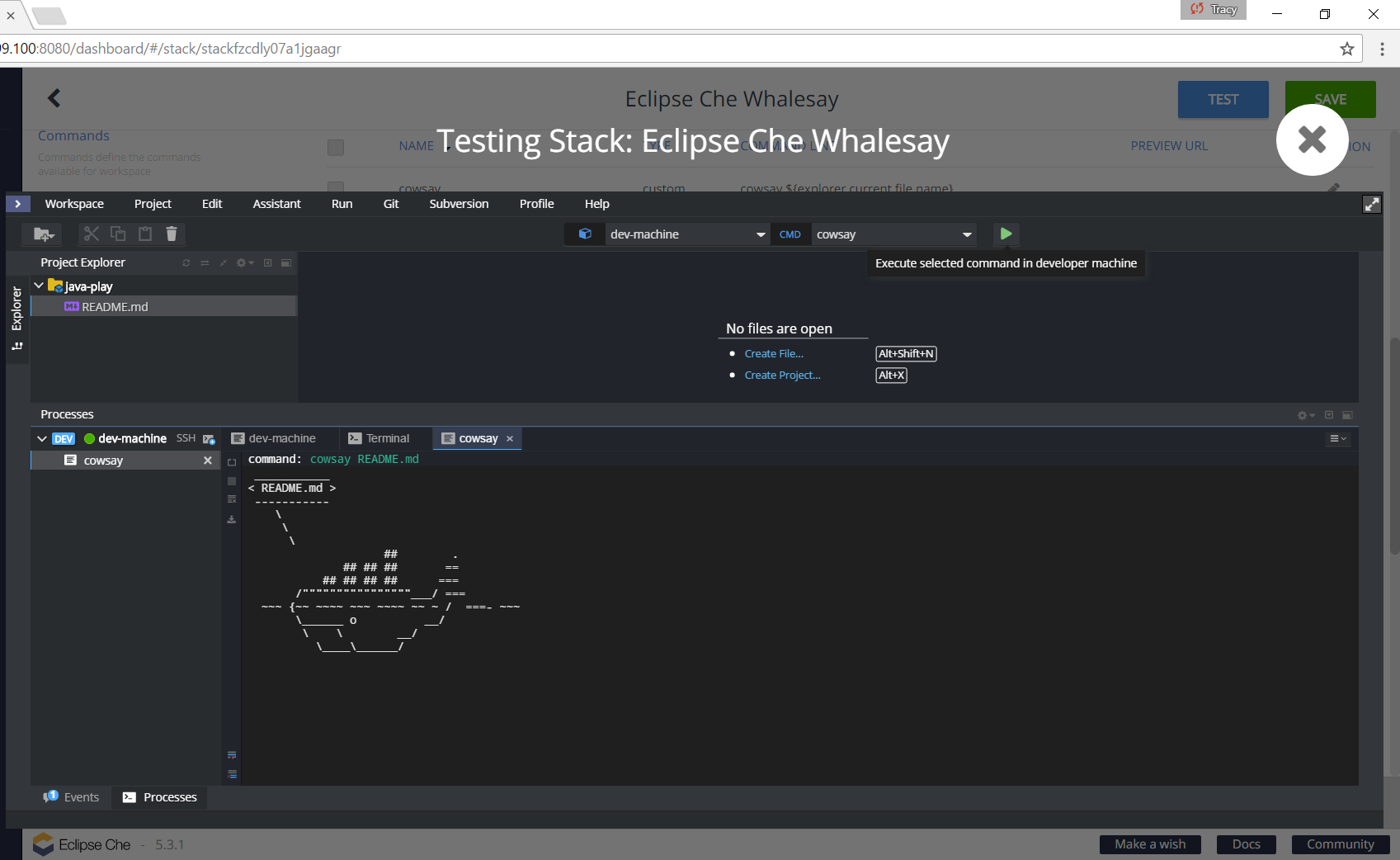Click the Delete trash icon
This screenshot has width=1400, height=860.
tap(172, 234)
